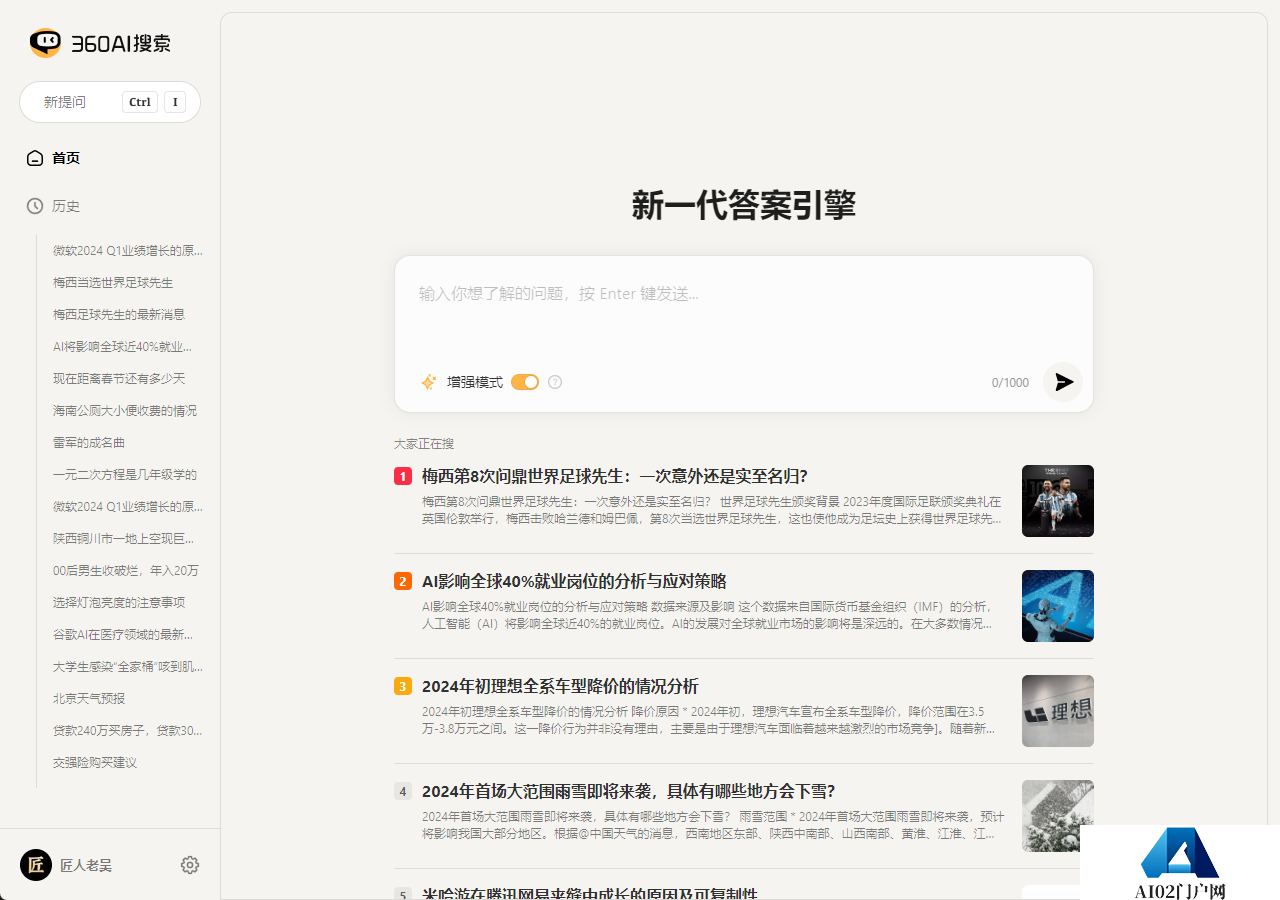The image size is (1280, 900).
Task: Click the 首页 home icon
Action: click(35, 158)
